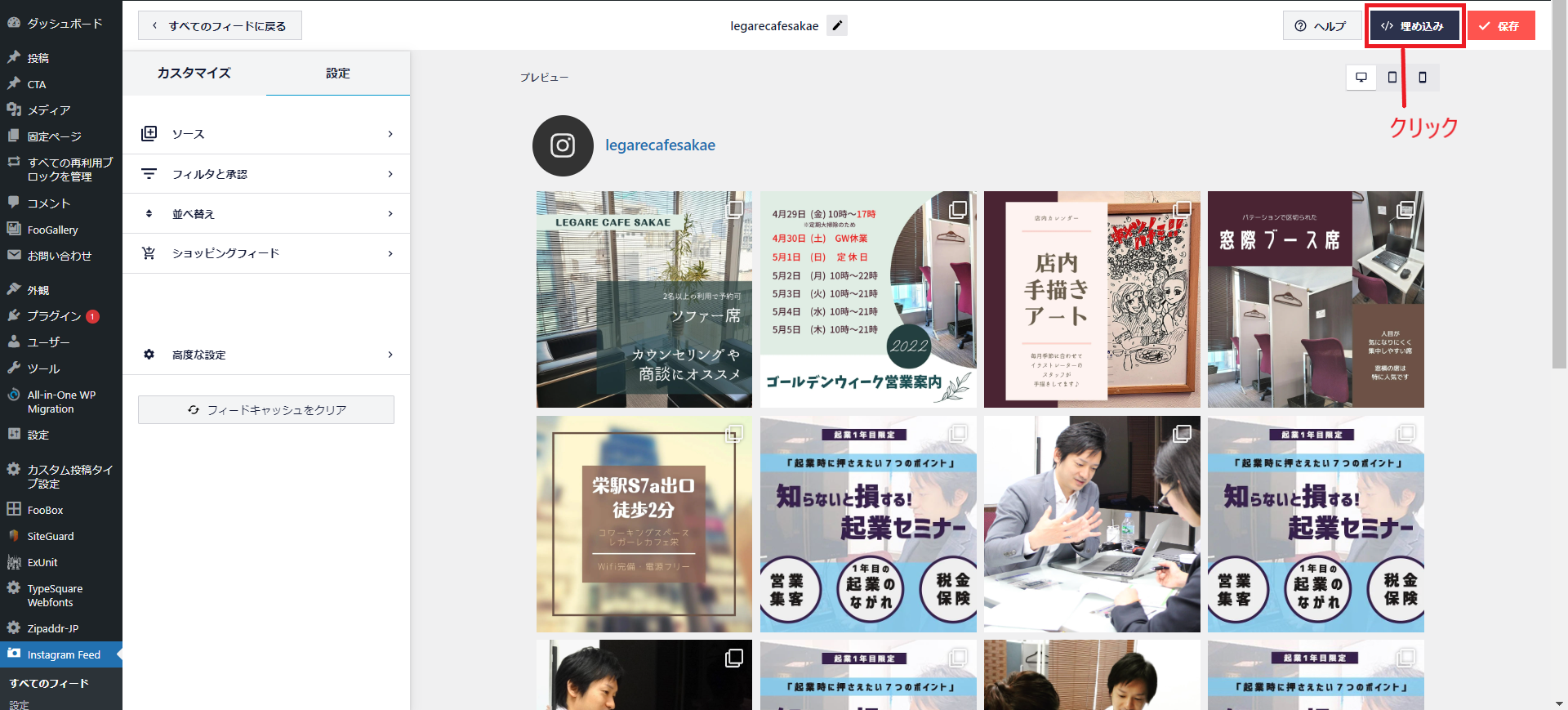Open the カスタマイズ tab
This screenshot has width=1568, height=710.
pyautogui.click(x=194, y=73)
